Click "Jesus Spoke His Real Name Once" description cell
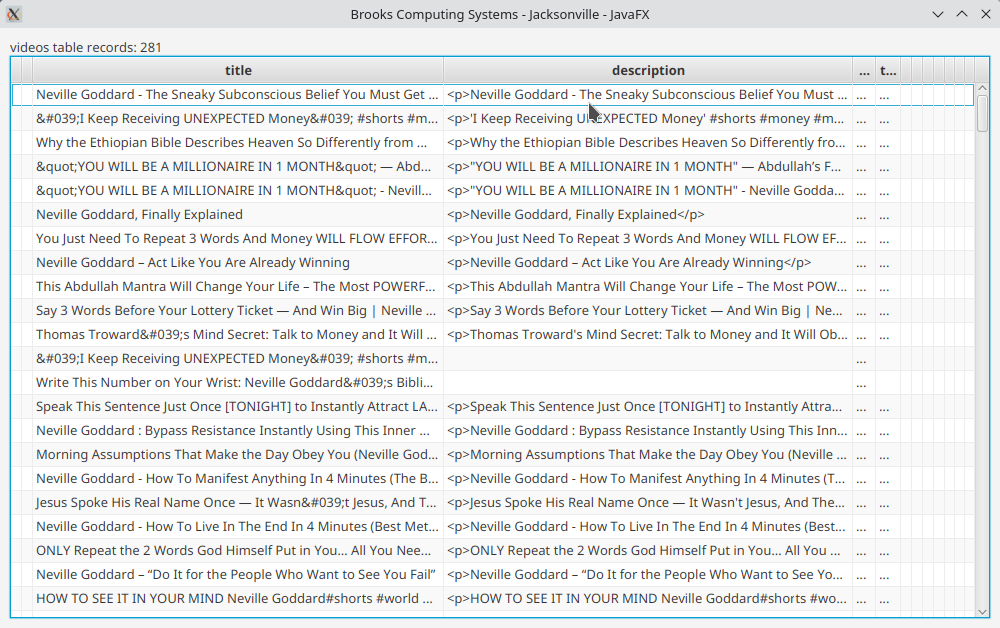This screenshot has width=1000, height=628. click(647, 502)
